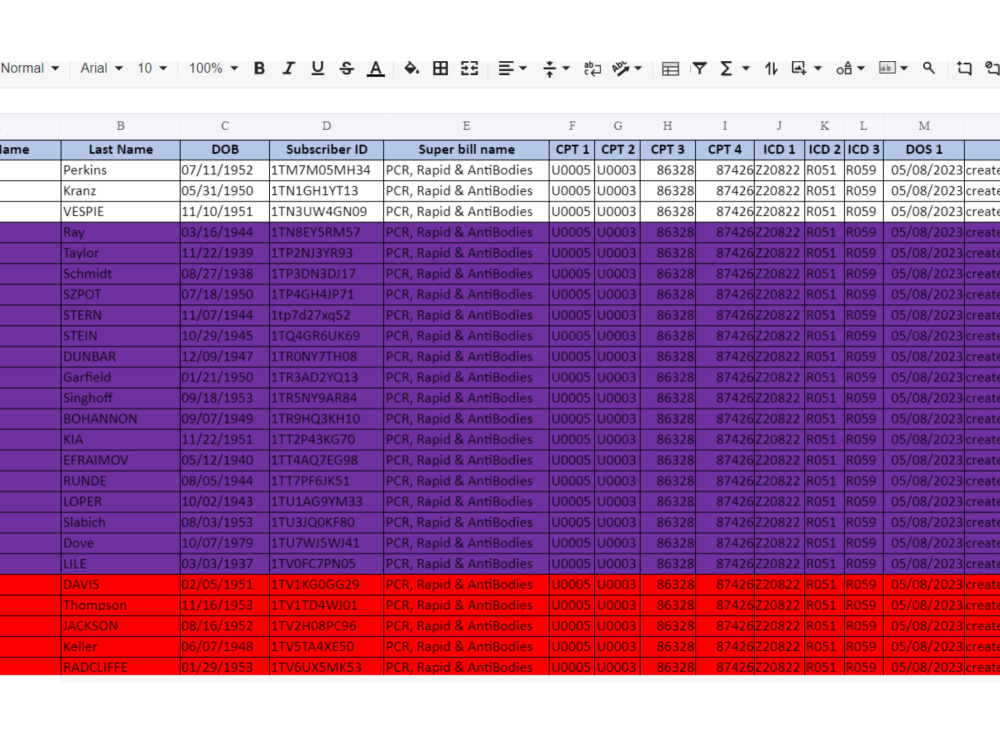Select the 'Last Name' header cell
Screen dimensions: 1000x750
click(x=121, y=149)
